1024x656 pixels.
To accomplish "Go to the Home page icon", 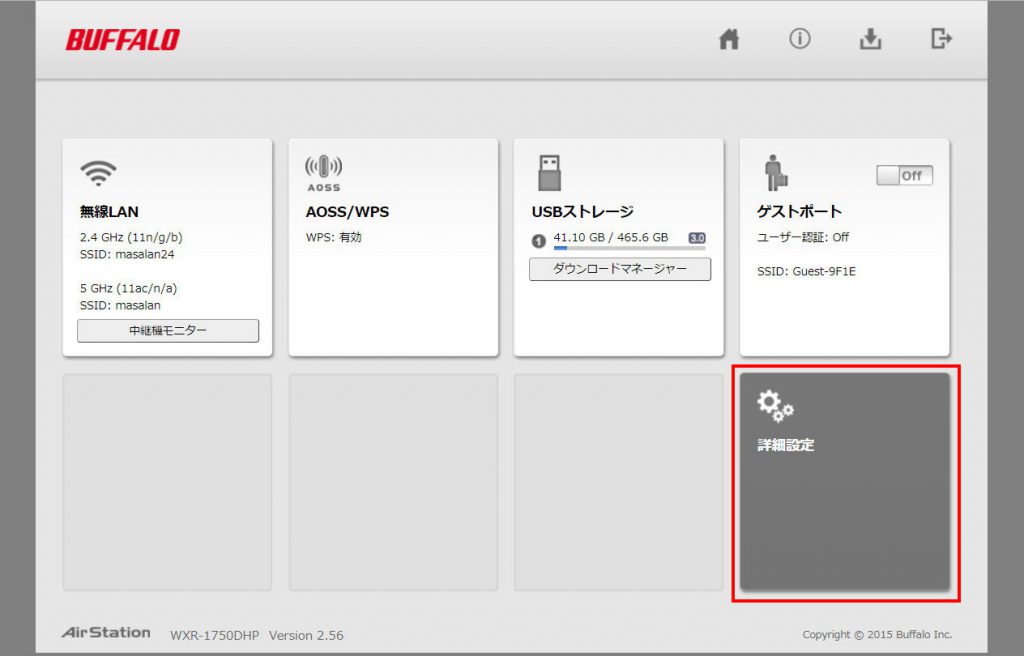I will pos(730,39).
